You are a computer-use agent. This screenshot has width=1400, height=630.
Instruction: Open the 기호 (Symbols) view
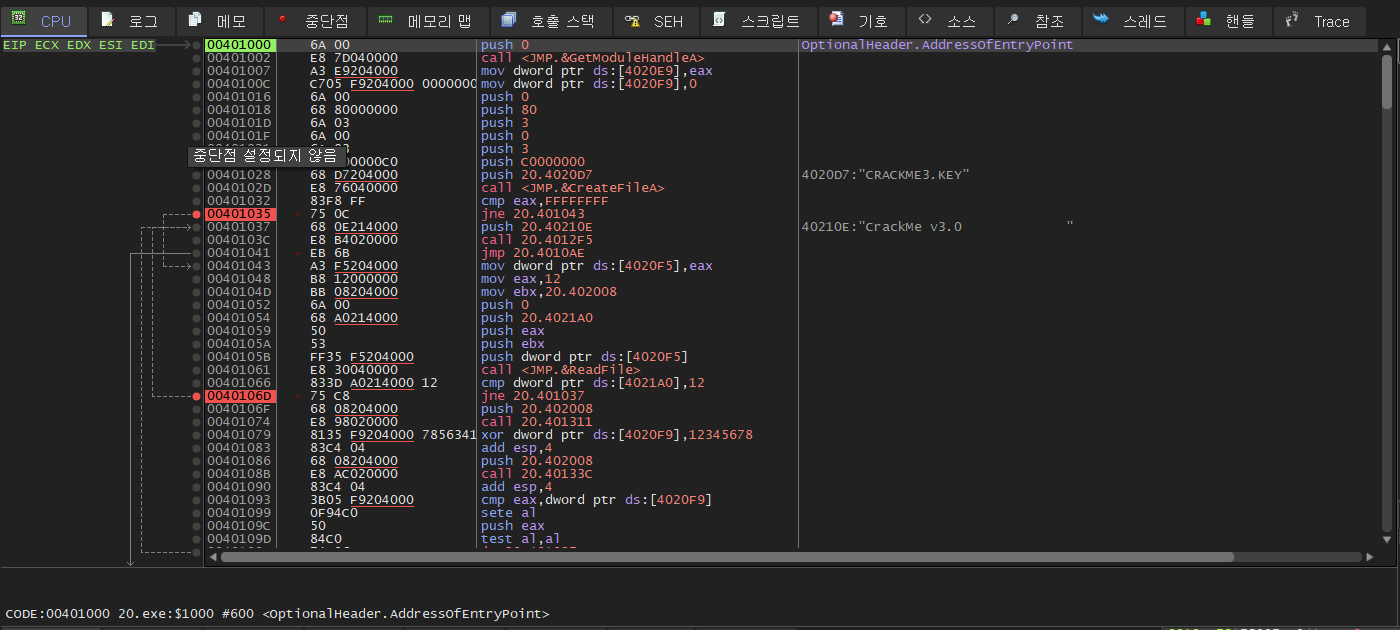click(861, 20)
